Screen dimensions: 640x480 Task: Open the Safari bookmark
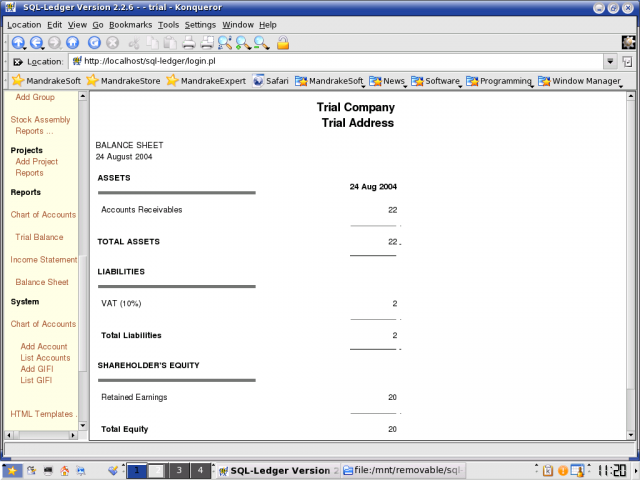click(x=270, y=81)
